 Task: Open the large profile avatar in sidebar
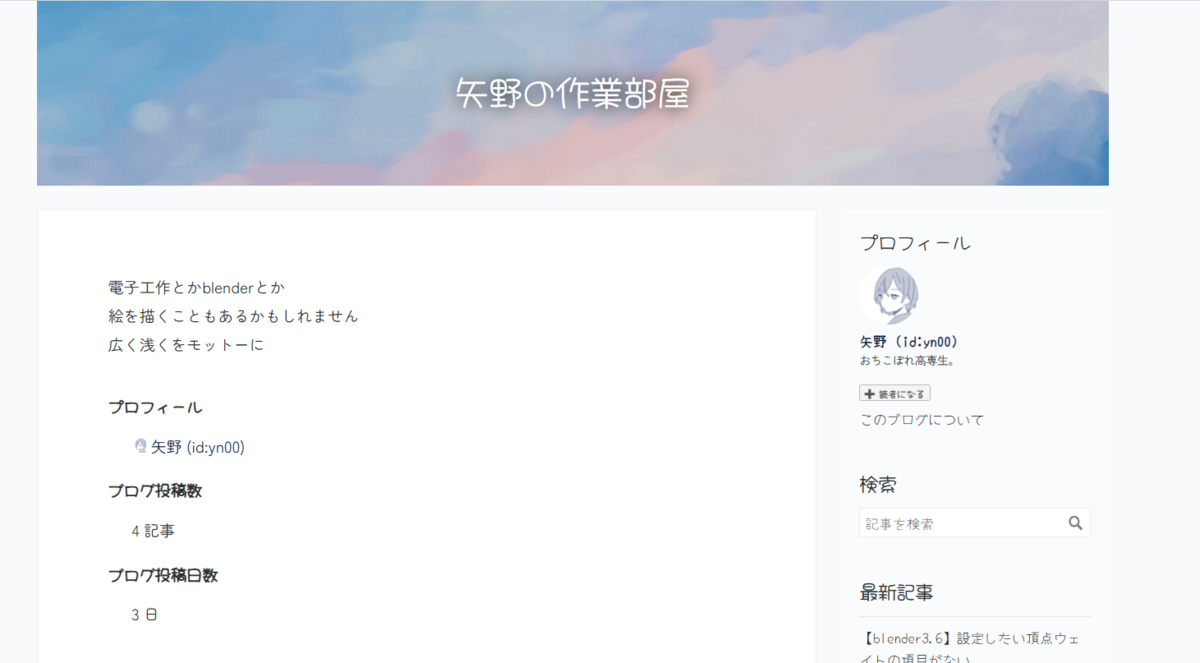[x=890, y=296]
